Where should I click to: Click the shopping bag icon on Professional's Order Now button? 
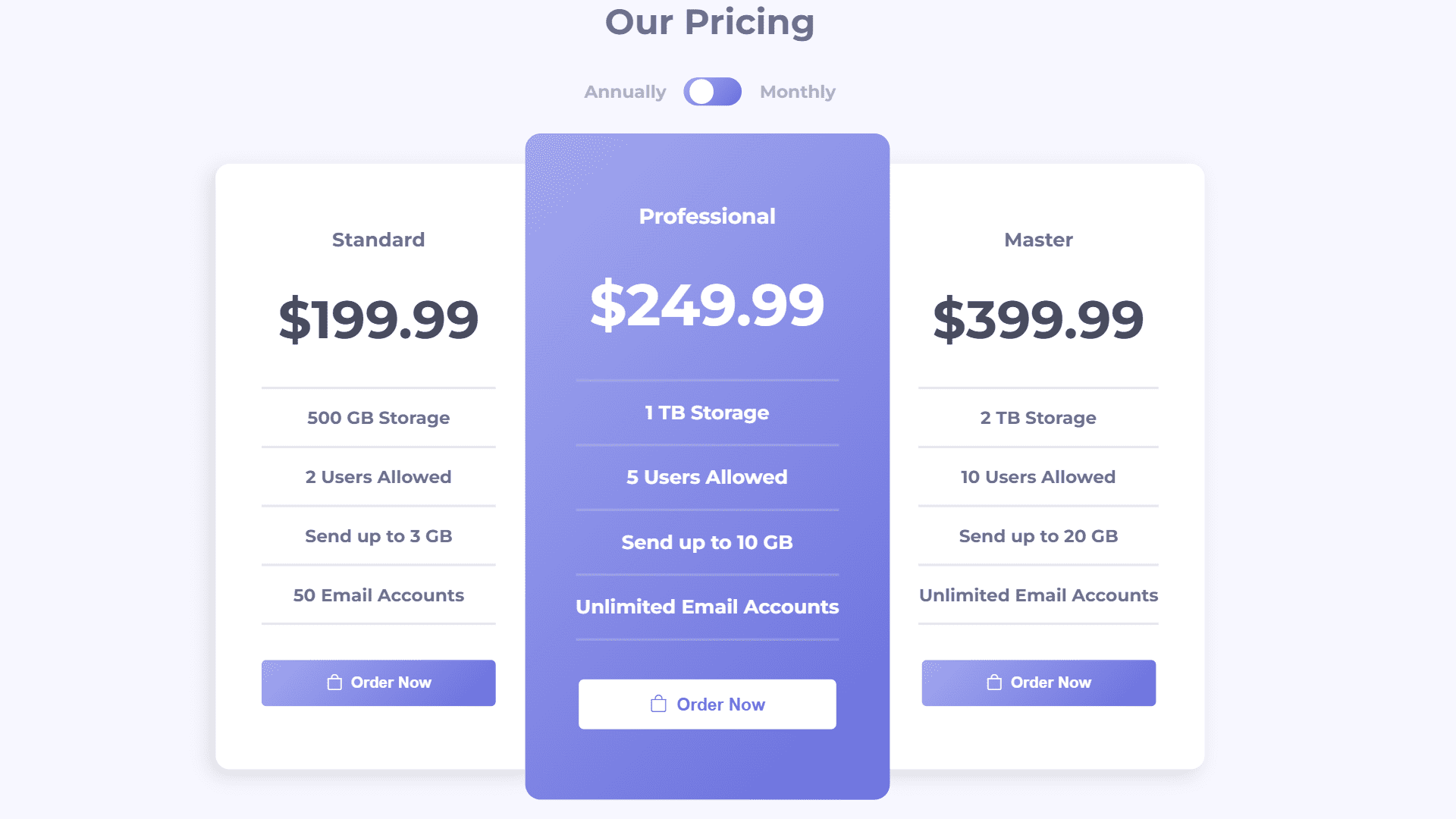[x=658, y=704]
